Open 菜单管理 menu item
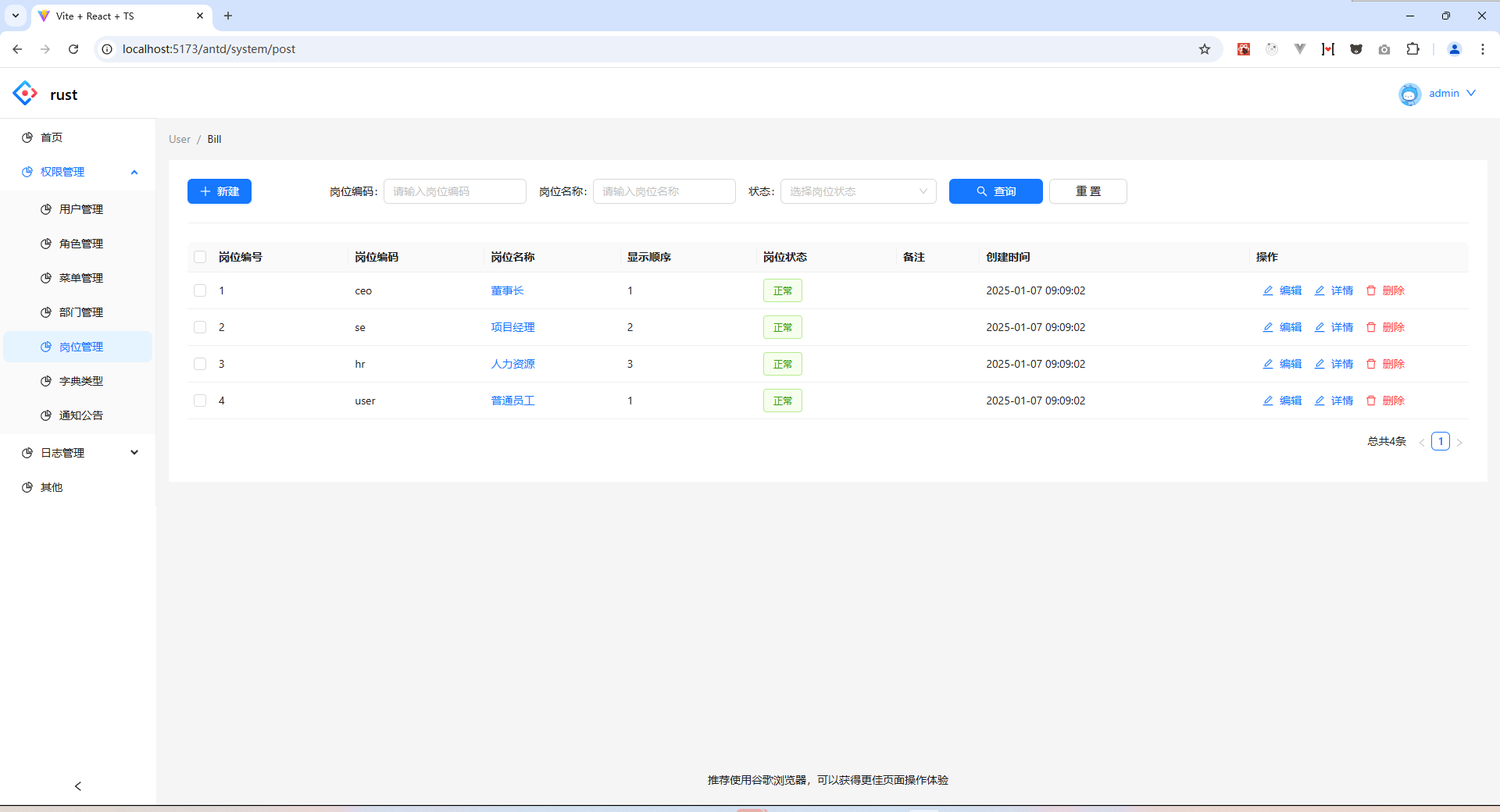 tap(78, 278)
